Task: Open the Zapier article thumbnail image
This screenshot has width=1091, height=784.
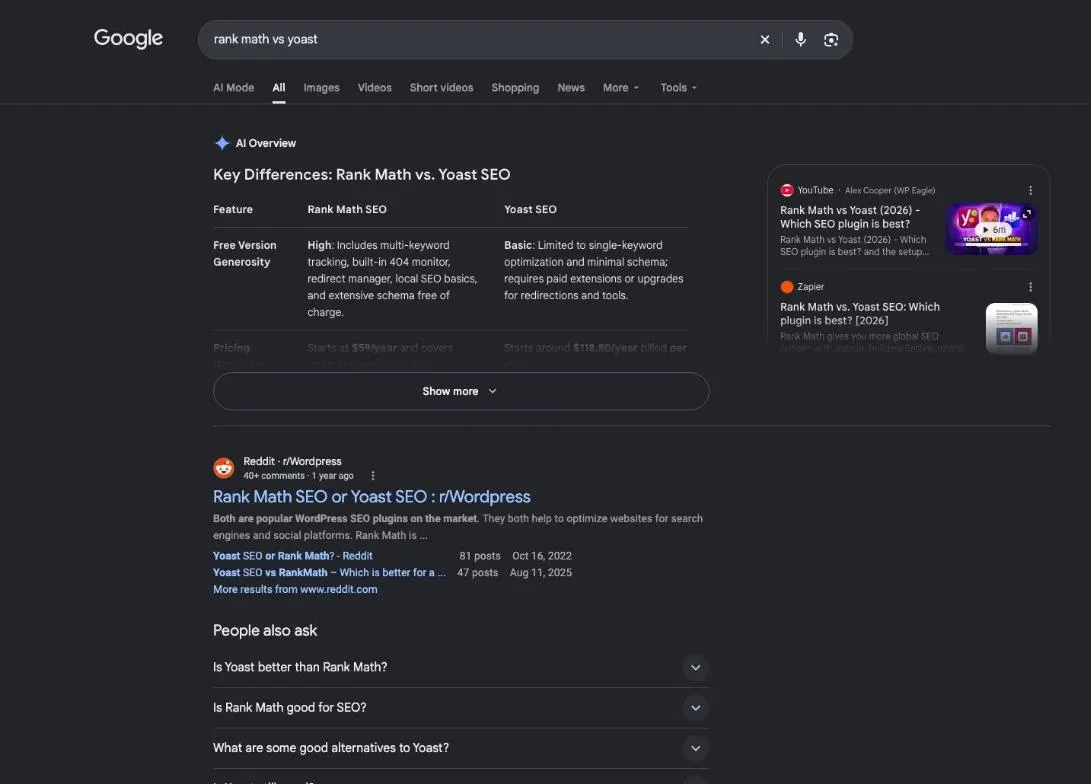Action: coord(1012,328)
